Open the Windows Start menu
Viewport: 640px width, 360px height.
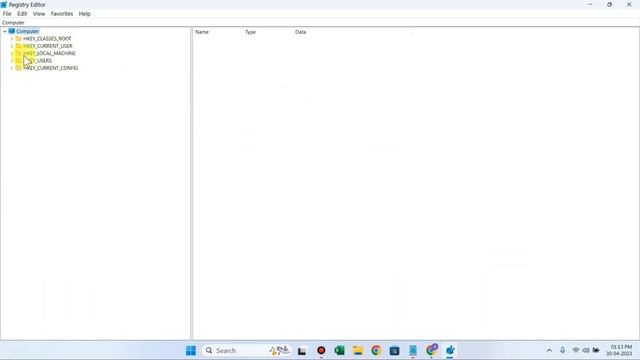click(x=191, y=350)
